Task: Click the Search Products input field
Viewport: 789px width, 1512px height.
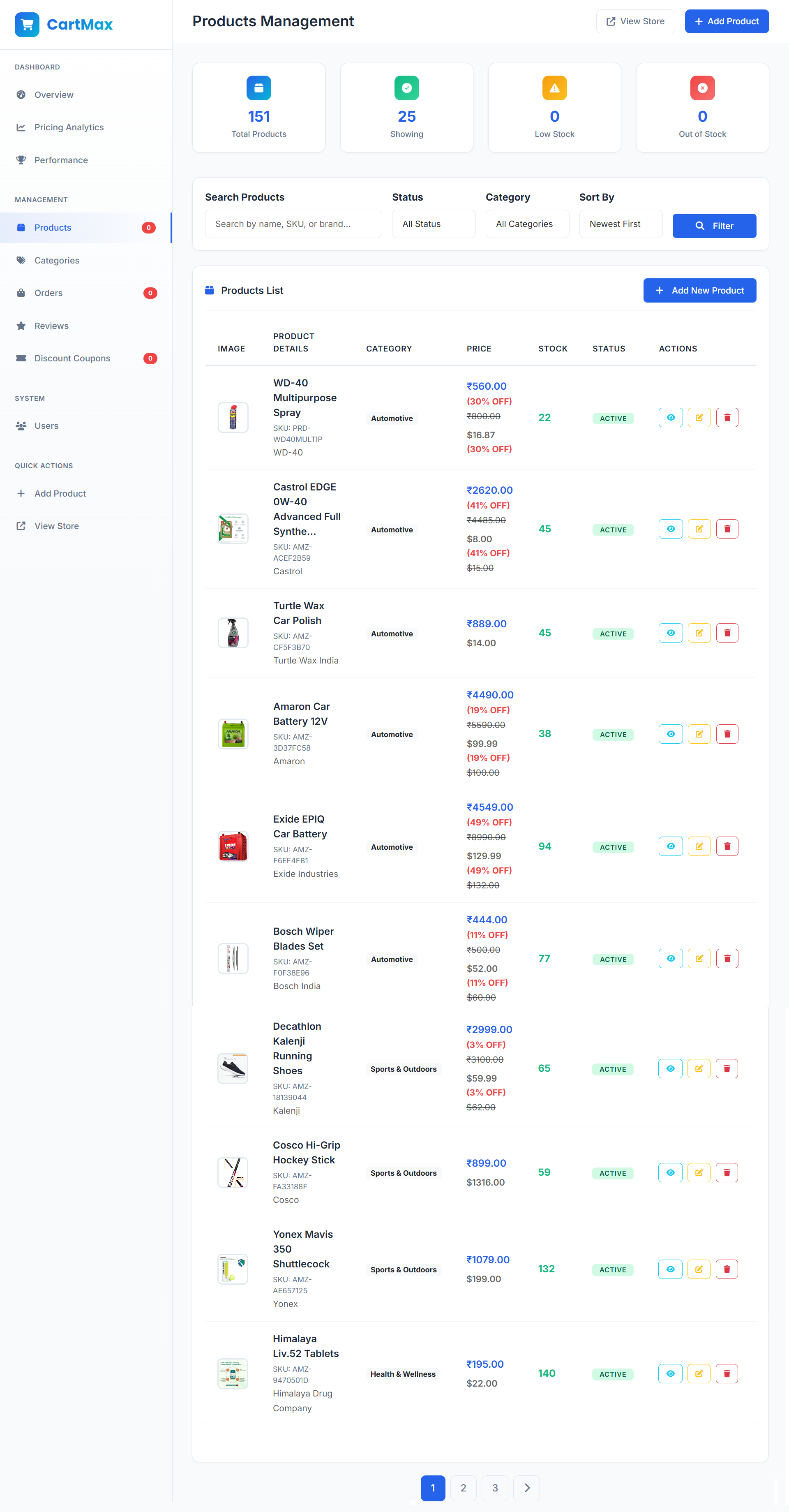Action: [x=293, y=224]
